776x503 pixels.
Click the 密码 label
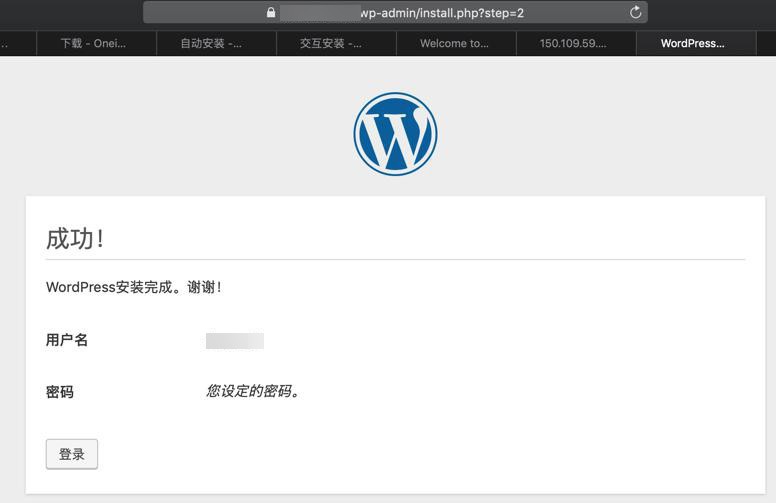(x=60, y=392)
